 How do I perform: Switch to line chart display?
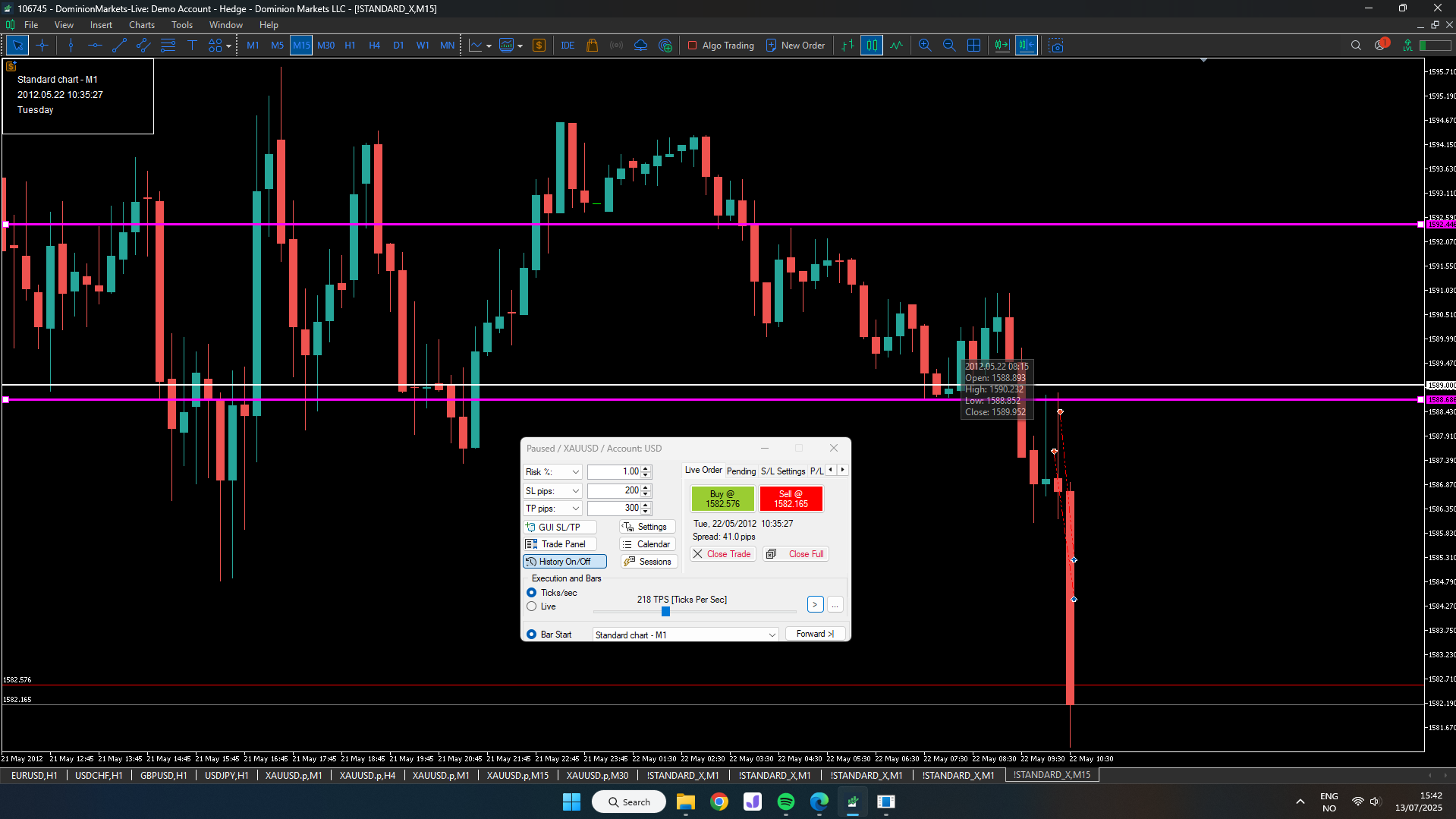point(897,46)
